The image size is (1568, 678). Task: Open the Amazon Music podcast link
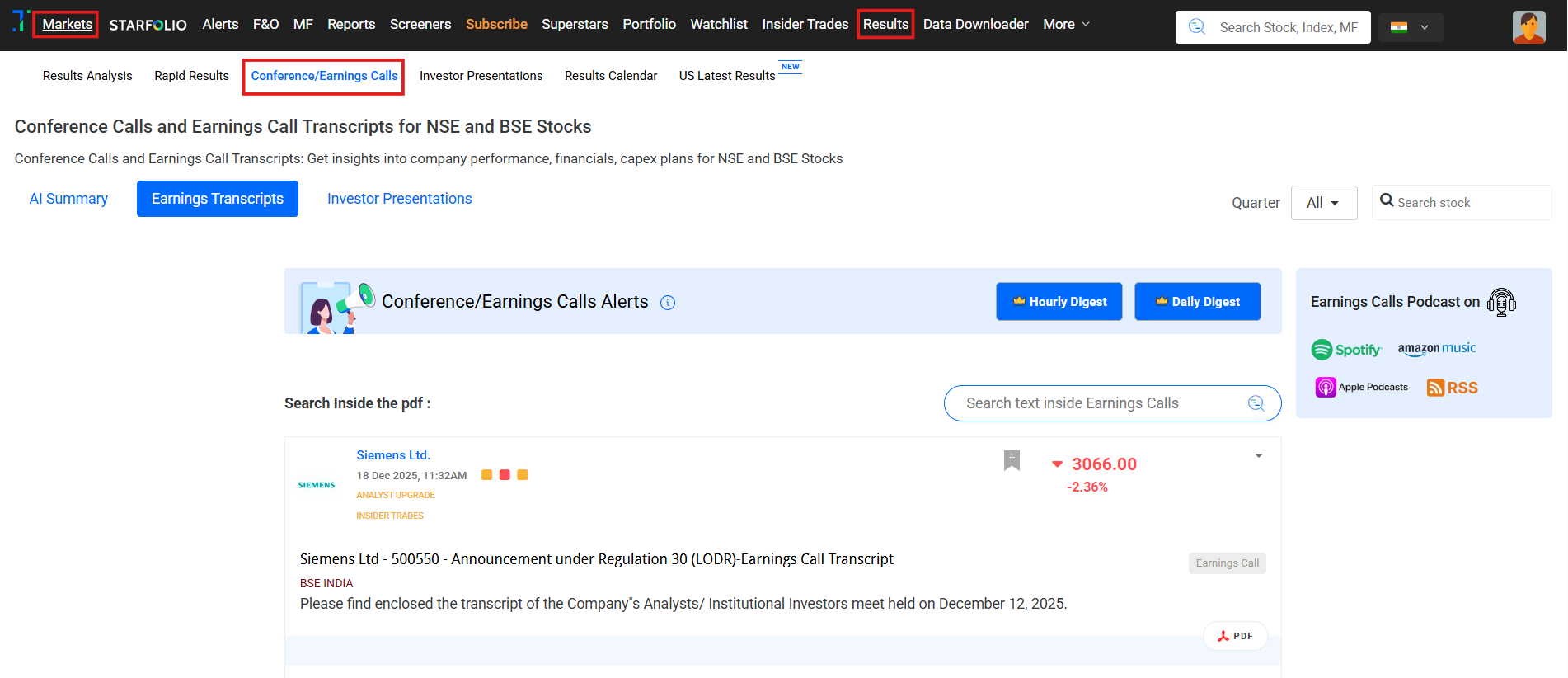pyautogui.click(x=1436, y=349)
